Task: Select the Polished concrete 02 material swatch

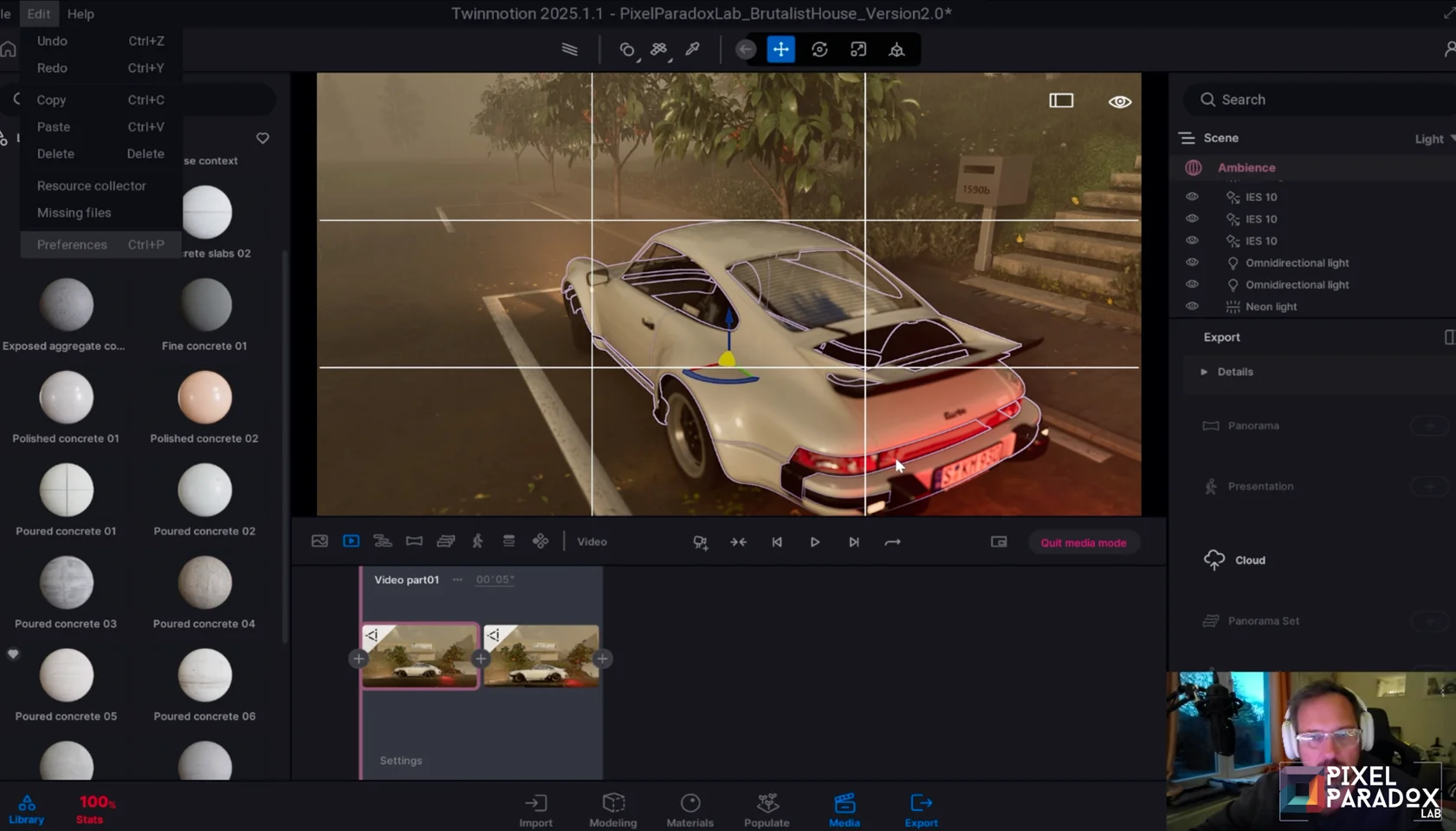Action: pyautogui.click(x=204, y=398)
